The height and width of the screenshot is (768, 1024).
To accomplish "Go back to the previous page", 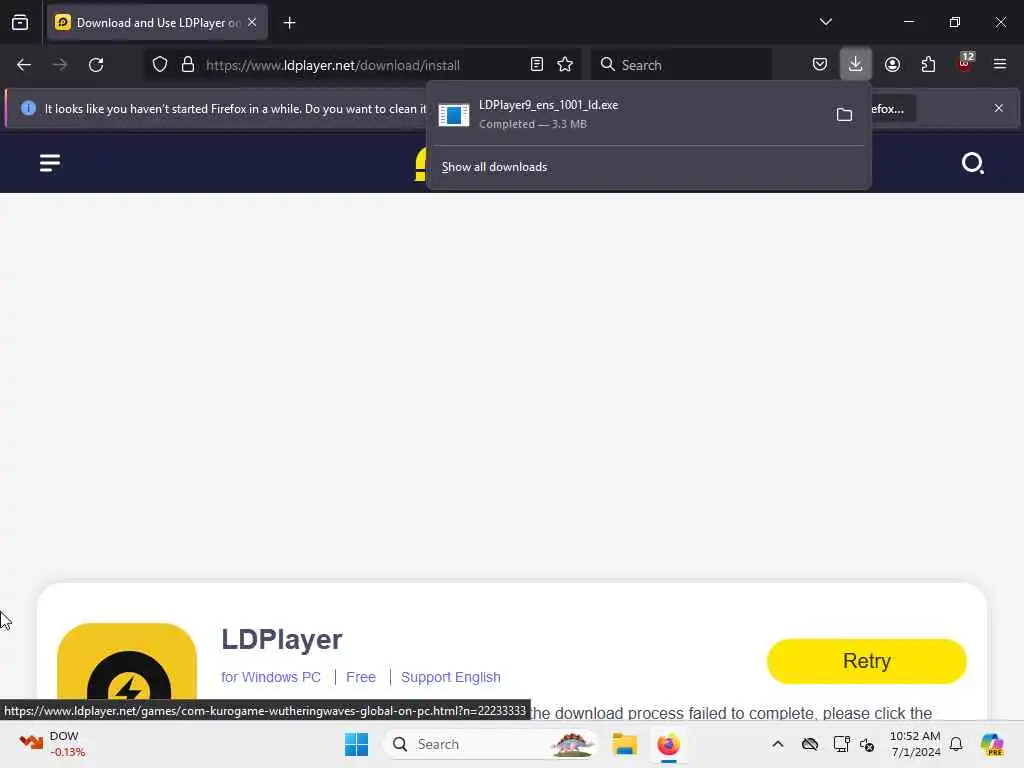I will [24, 65].
